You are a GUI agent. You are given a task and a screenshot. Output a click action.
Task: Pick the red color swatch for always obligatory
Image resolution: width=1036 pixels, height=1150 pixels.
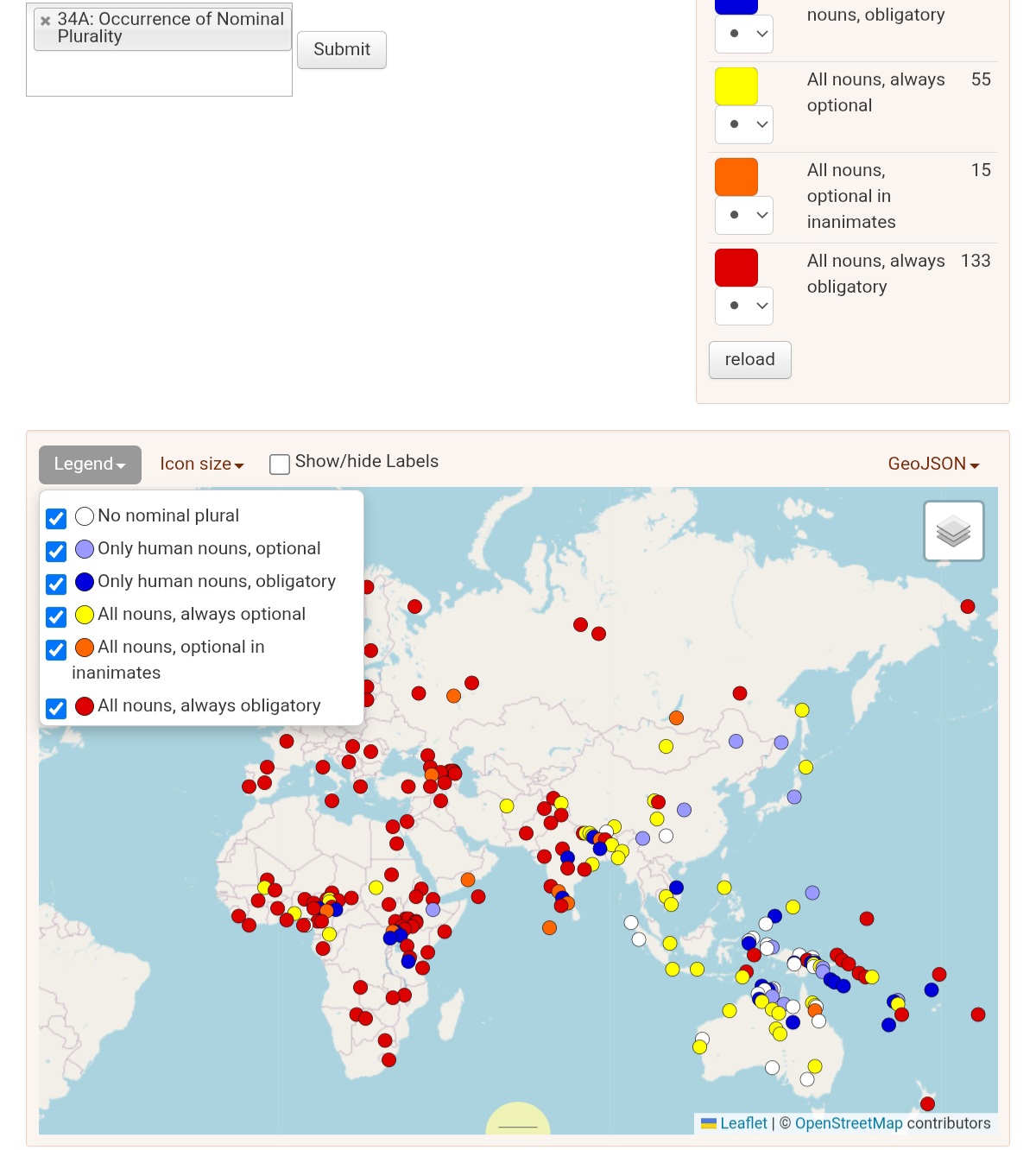coord(736,268)
